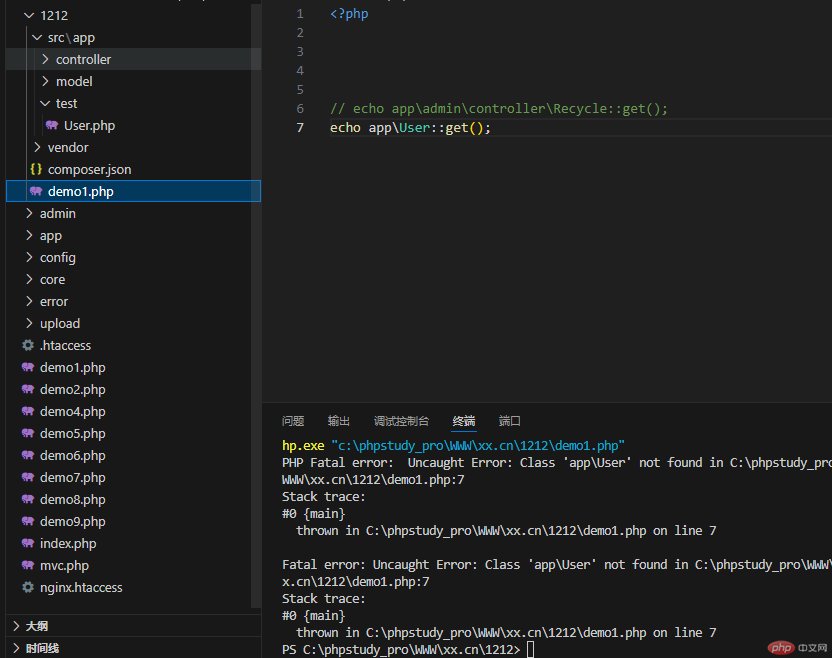Click the commented Recycle::get() code line
832x658 pixels.
pyautogui.click(x=499, y=109)
